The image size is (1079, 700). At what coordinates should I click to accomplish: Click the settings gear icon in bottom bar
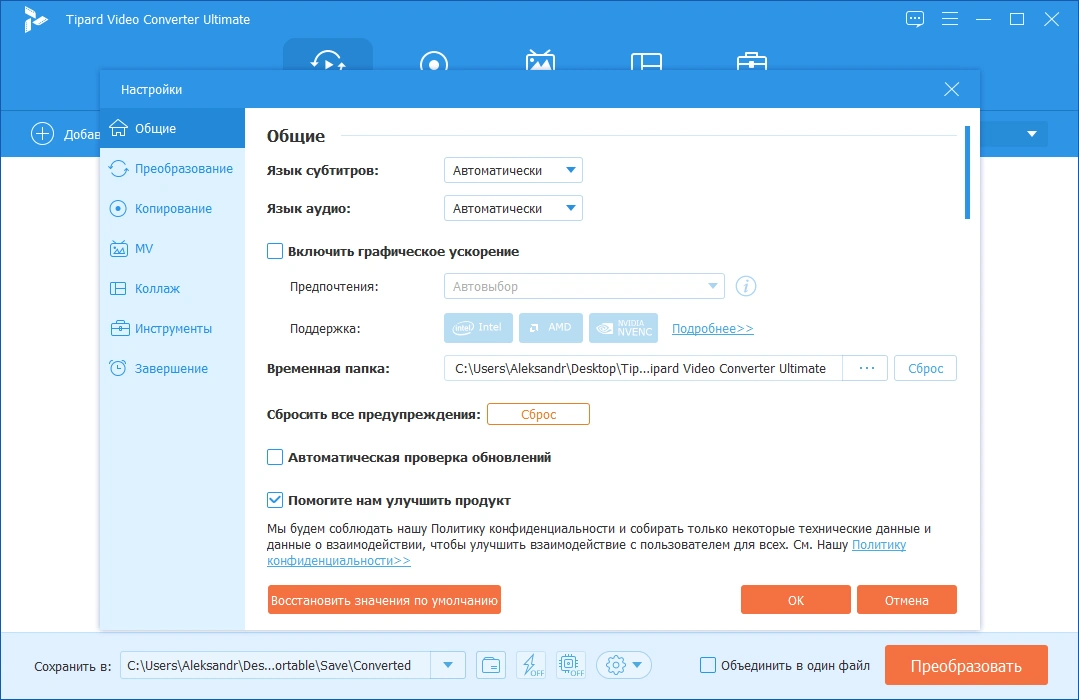tap(616, 665)
